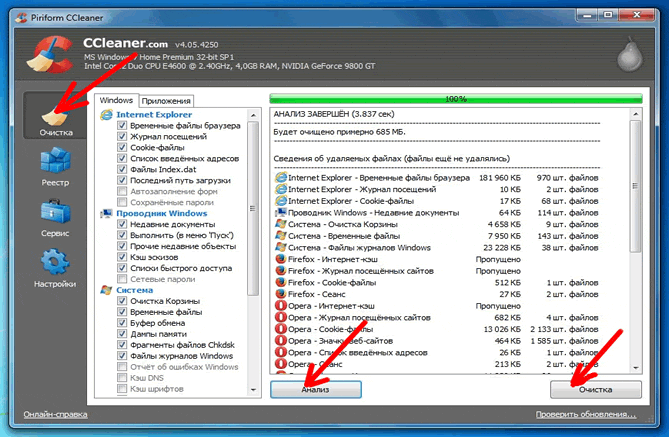
Task: Click the Система group icon
Action: 106,290
